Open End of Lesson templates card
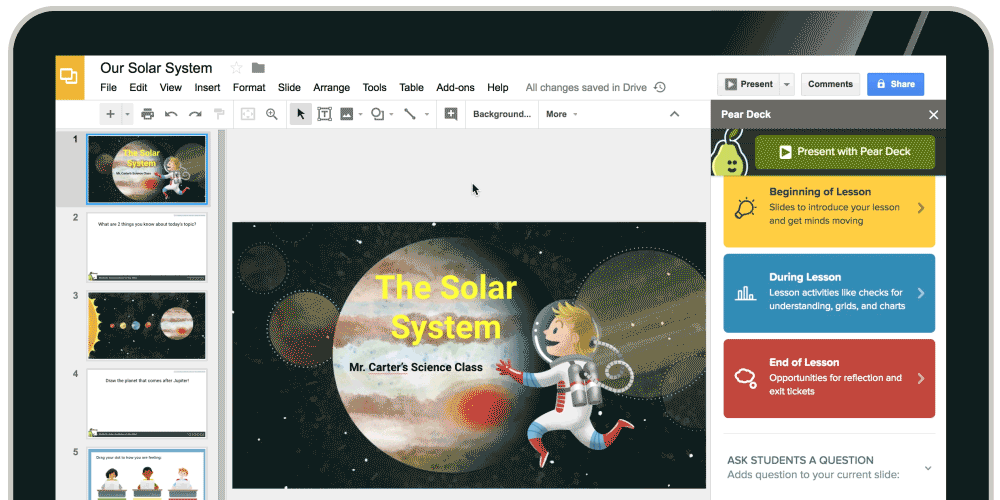1000x500 pixels. pos(829,378)
